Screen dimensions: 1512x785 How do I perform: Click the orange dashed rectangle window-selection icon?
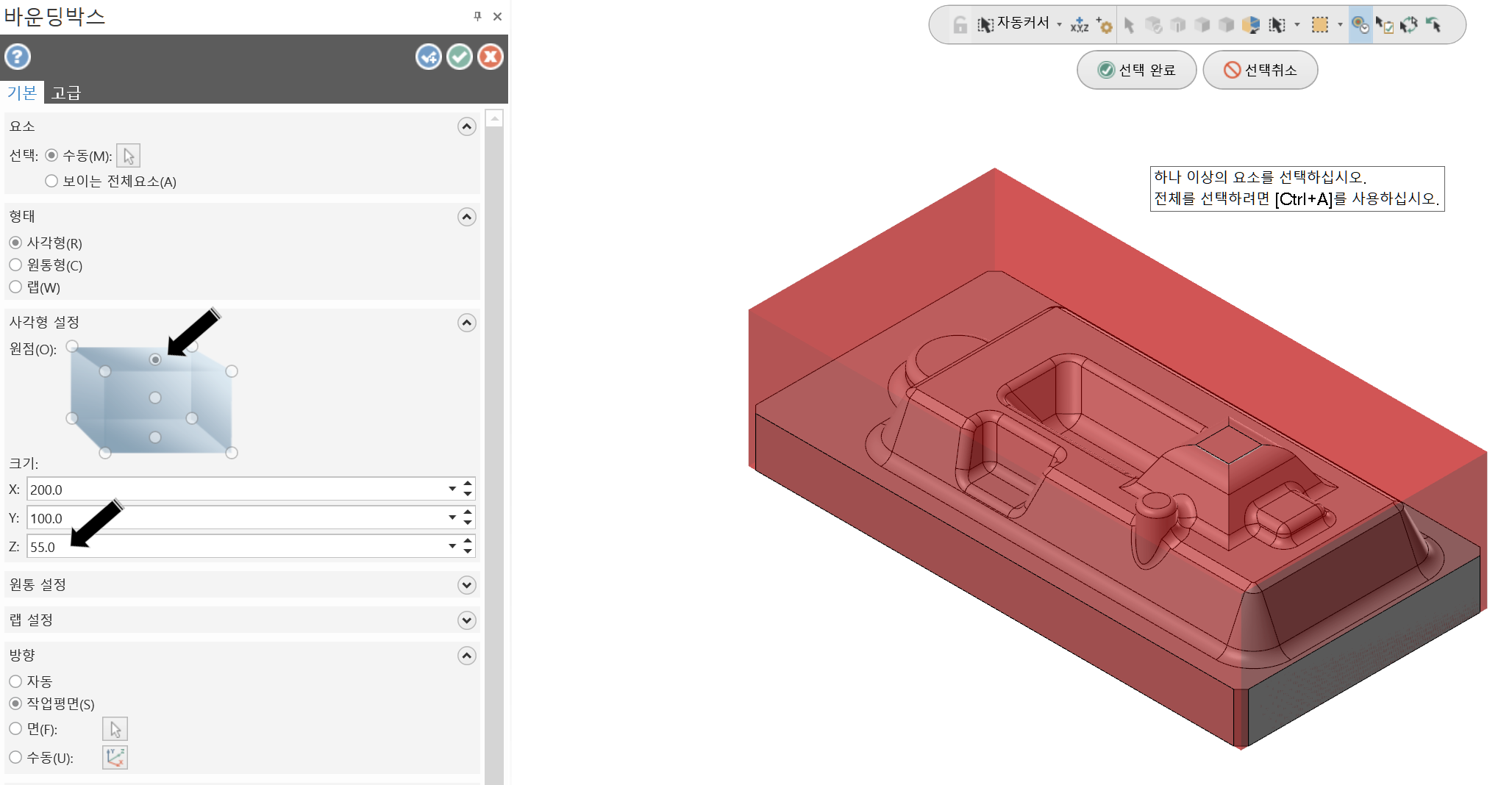tap(1320, 25)
